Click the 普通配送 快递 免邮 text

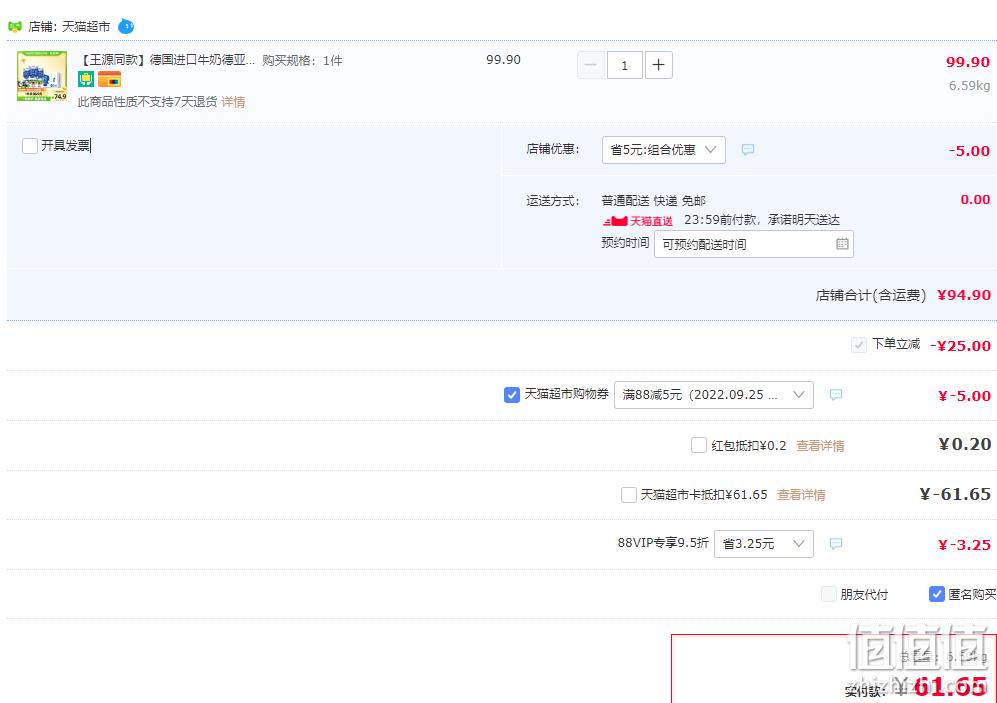(654, 201)
